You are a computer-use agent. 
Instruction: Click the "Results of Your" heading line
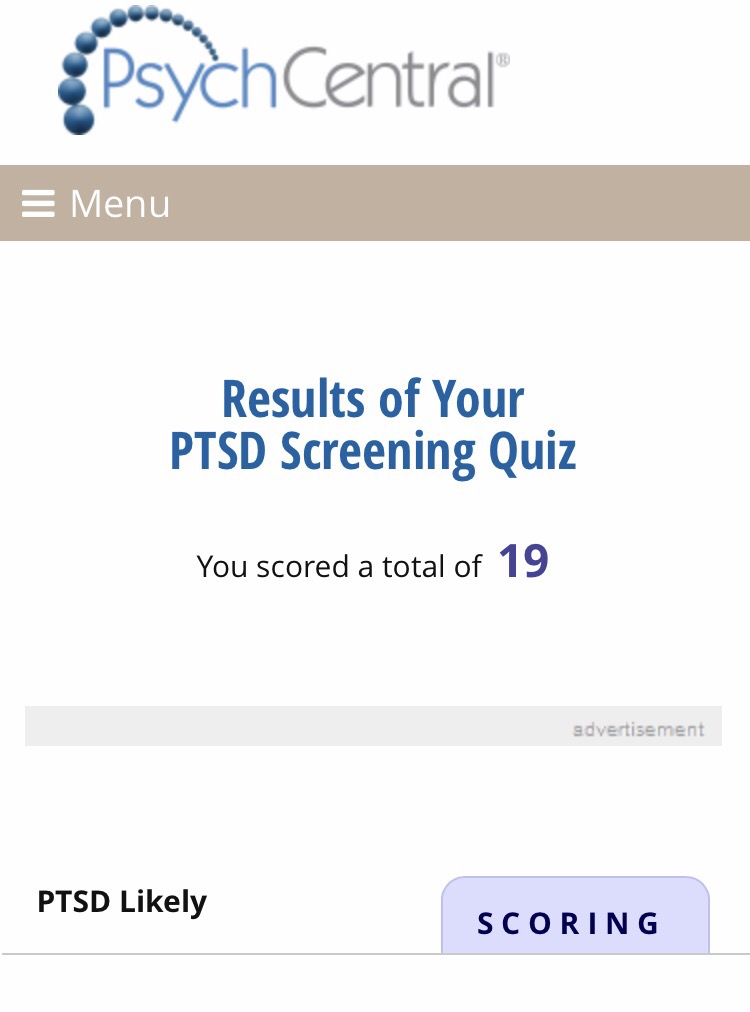pos(373,399)
